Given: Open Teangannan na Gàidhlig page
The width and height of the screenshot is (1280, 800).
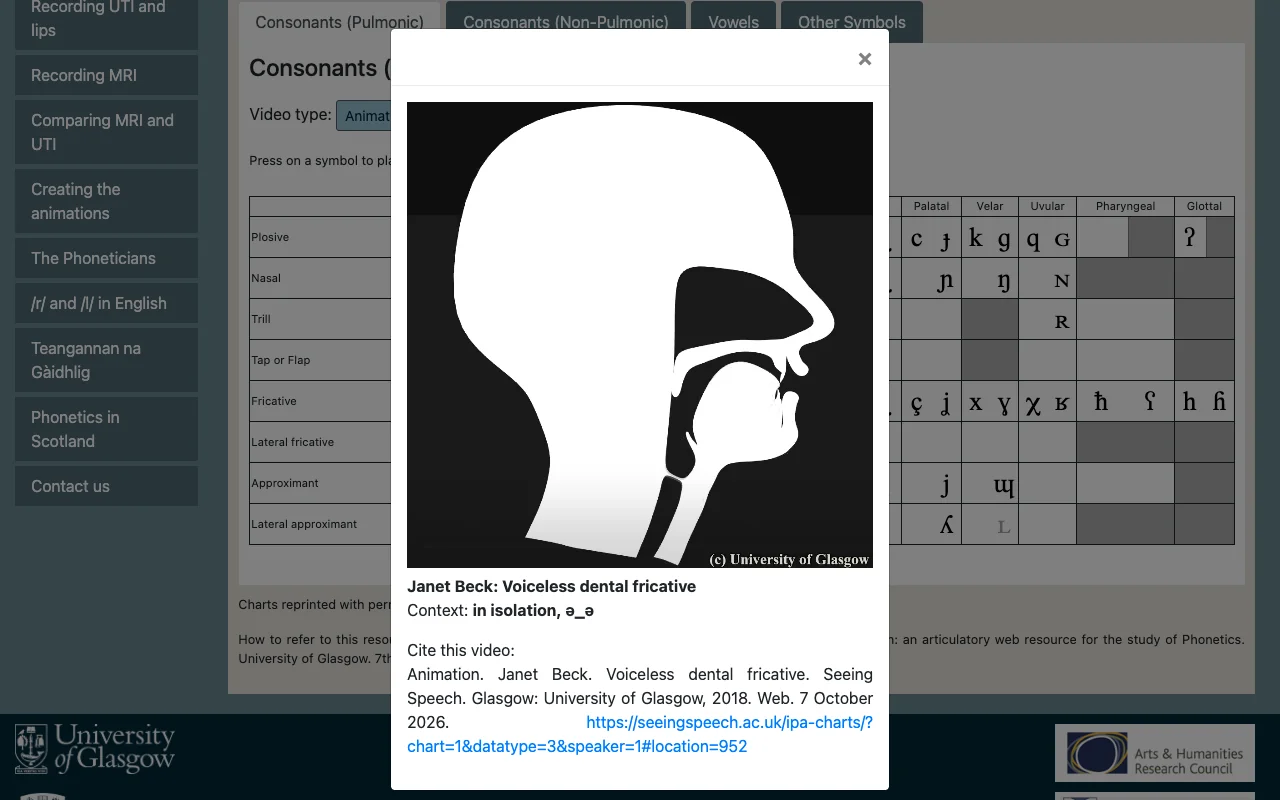Looking at the screenshot, I should [x=106, y=360].
